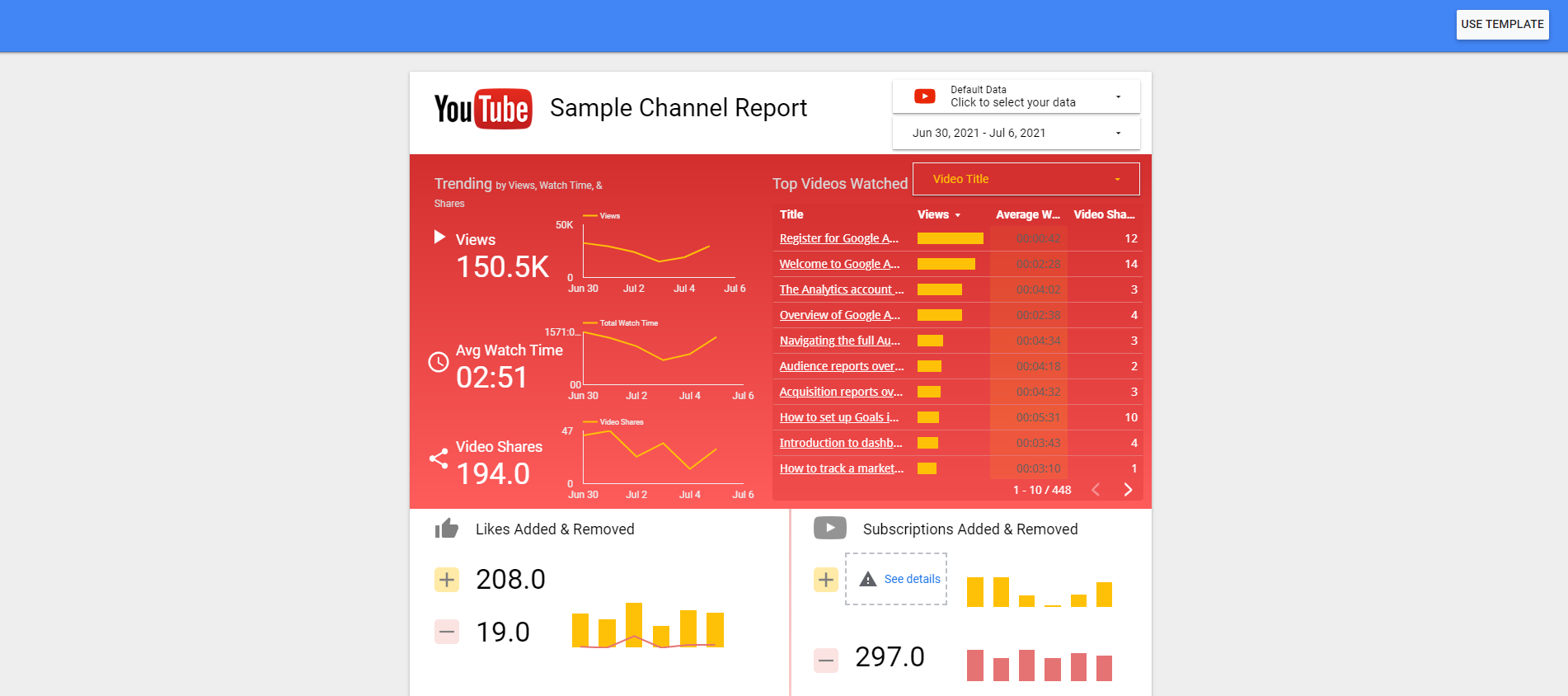Click the minus icon next to 297.0
The image size is (1568, 696).
(x=826, y=661)
